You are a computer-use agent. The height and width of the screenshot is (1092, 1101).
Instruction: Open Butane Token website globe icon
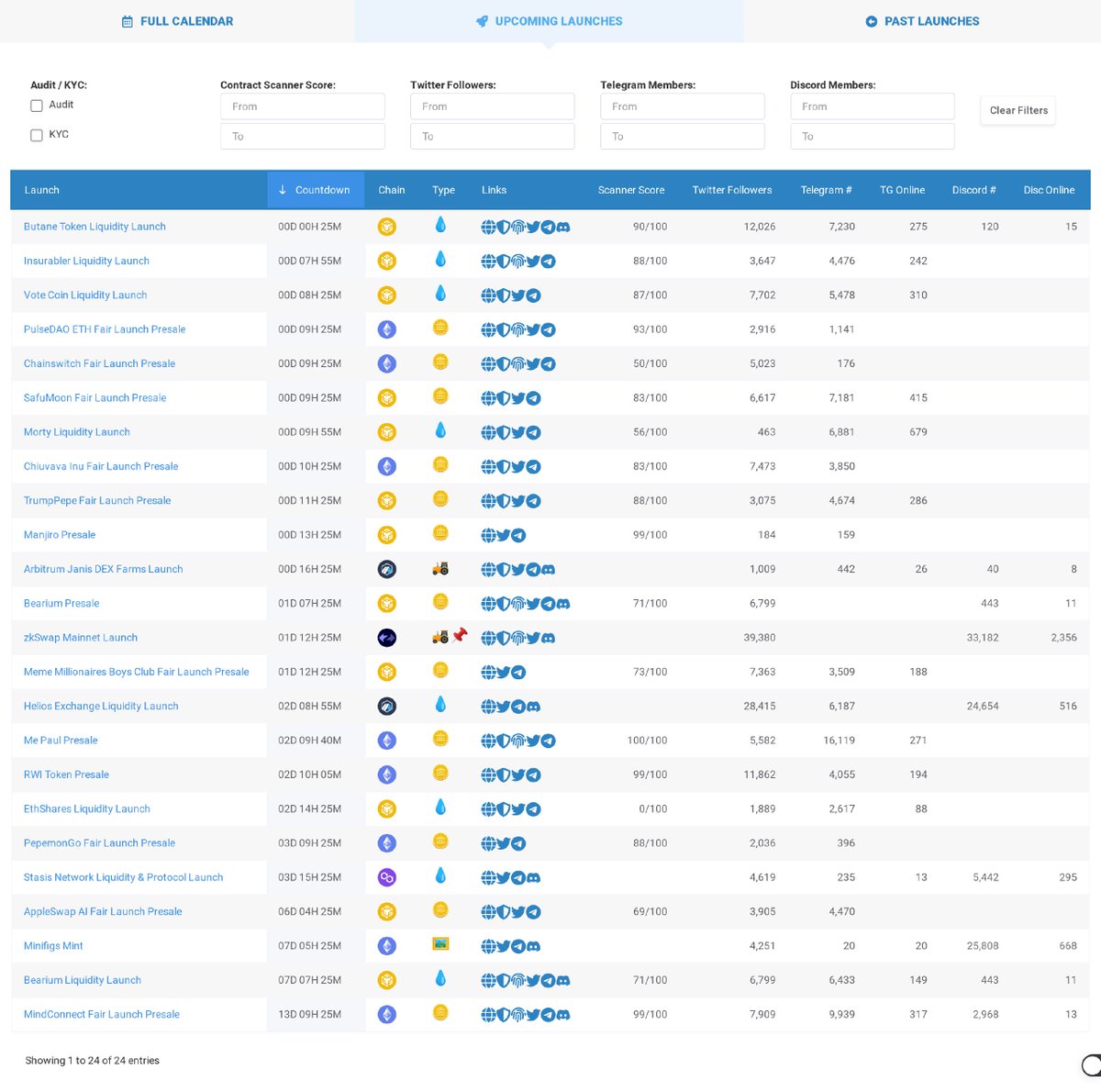point(488,227)
